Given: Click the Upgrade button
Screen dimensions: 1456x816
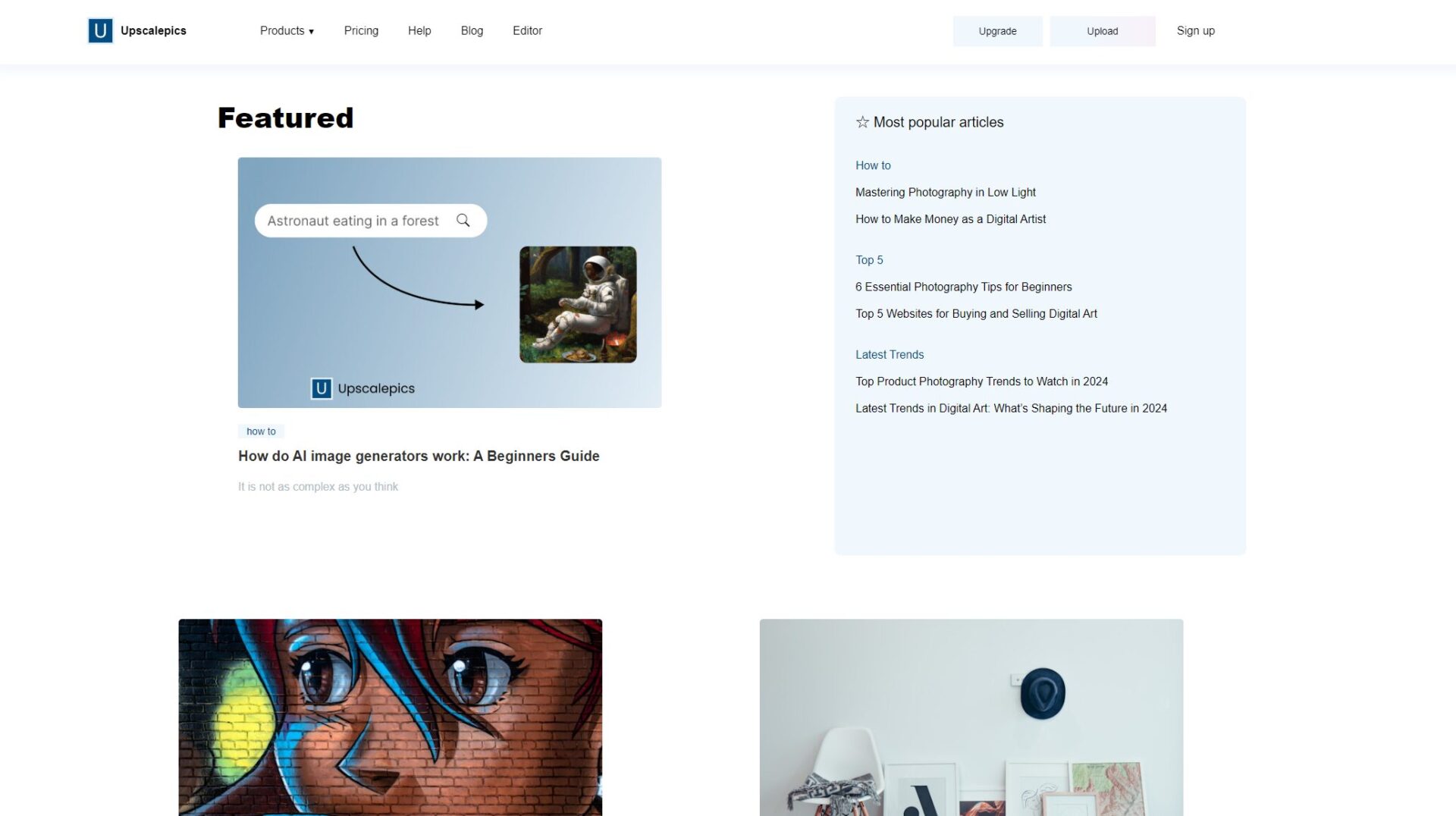Looking at the screenshot, I should pos(997,31).
